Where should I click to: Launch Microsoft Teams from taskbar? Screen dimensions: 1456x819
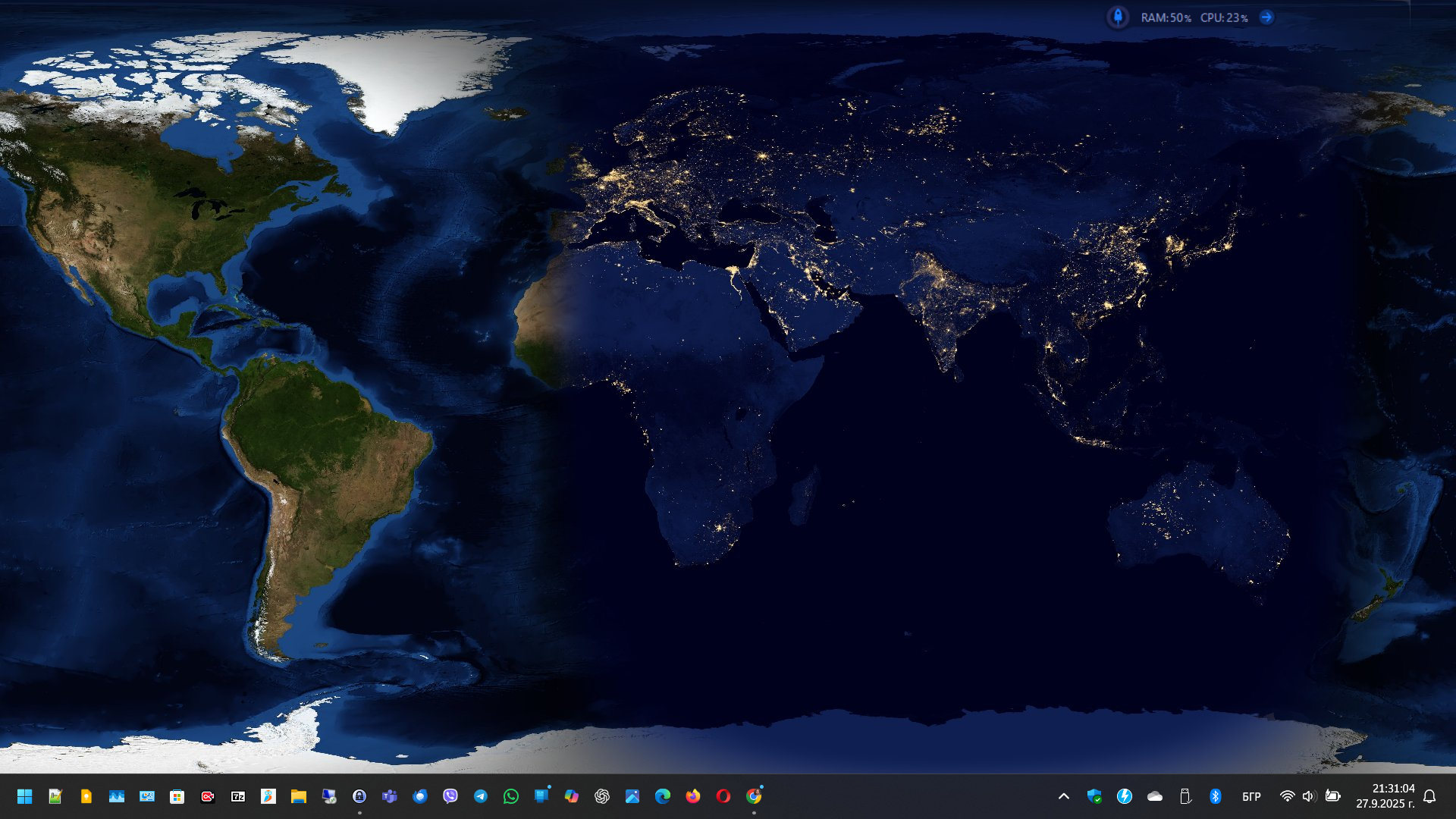pos(390,796)
